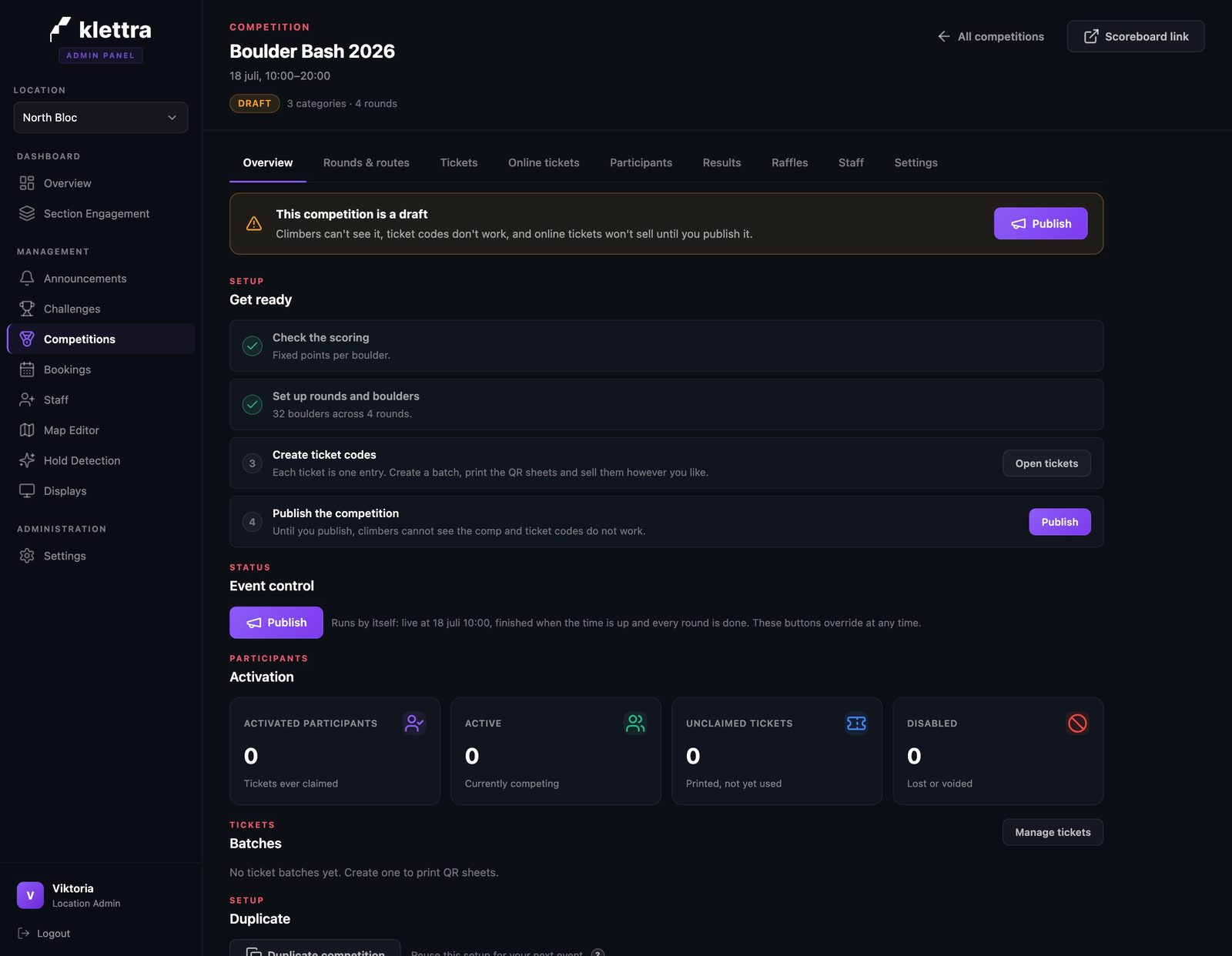Click the 'No ticket batches yet' message
Screen dimensions: 1232x956
pyautogui.click(x=363, y=872)
